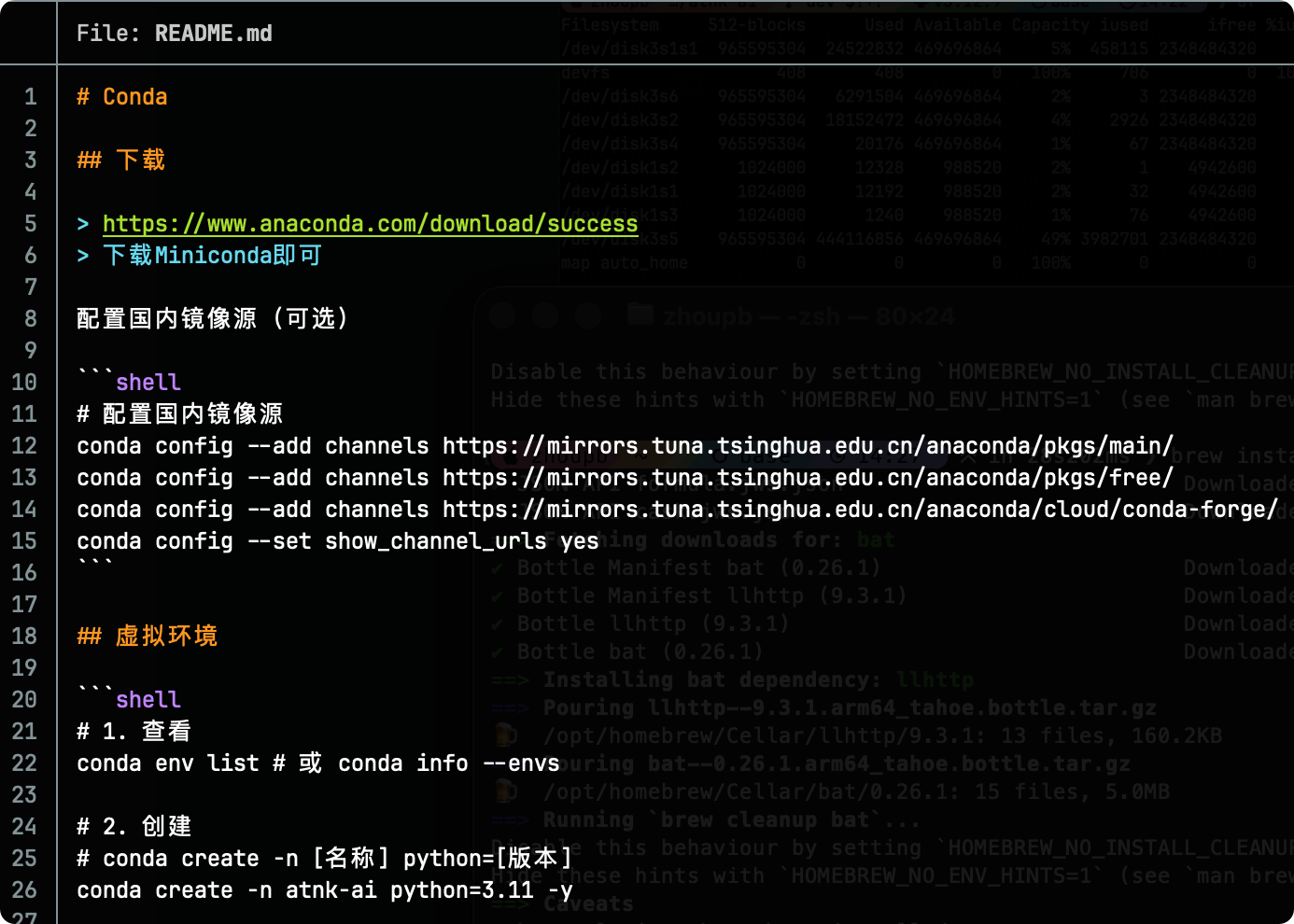This screenshot has width=1294, height=924.
Task: Click the '## 虚拟环境' section heading
Action: [148, 637]
